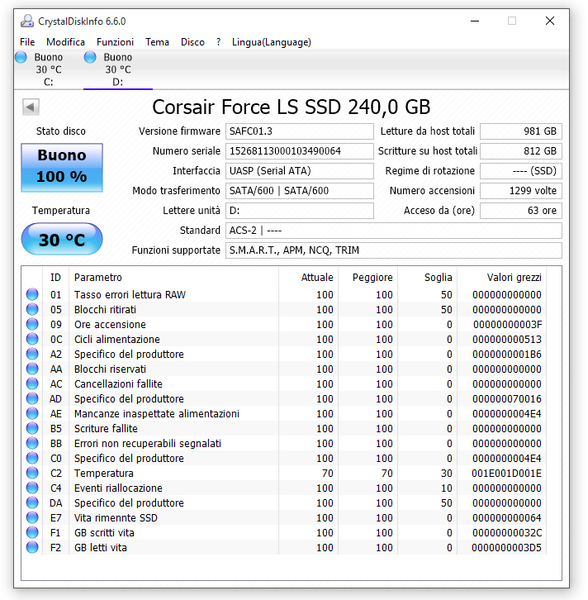588x600 pixels.
Task: Click the Acceso da 63 ore value
Action: [x=521, y=210]
